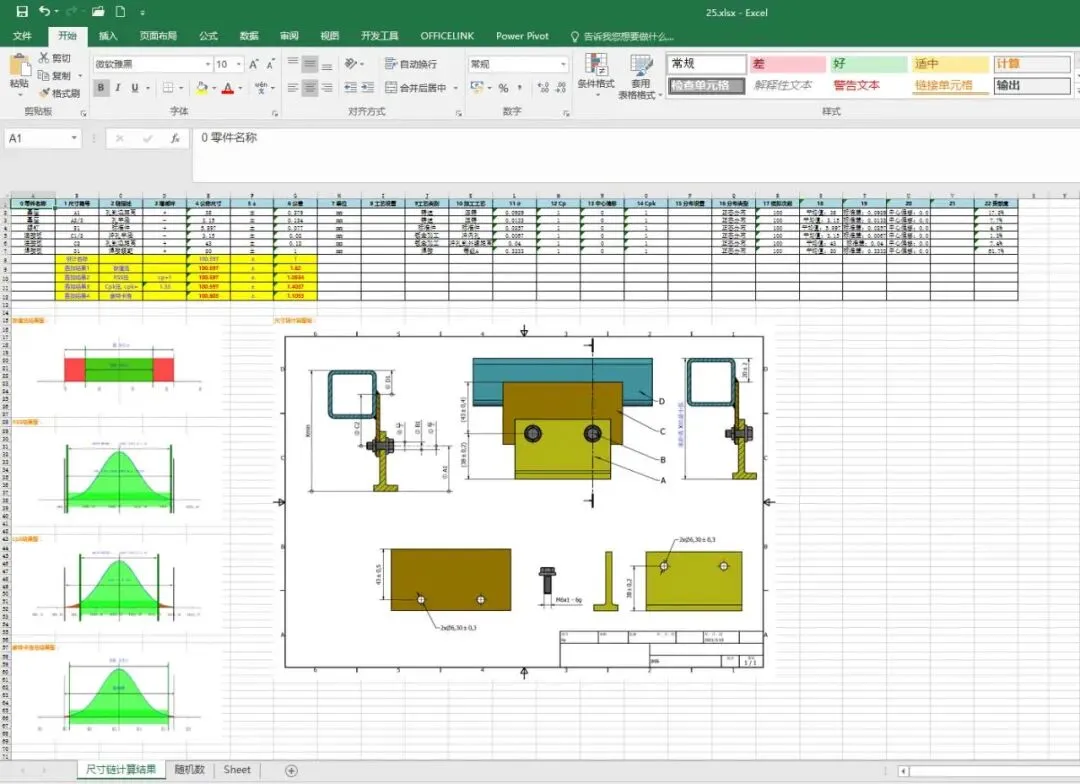
Task: Click the Increase Font Size icon
Action: coord(253,64)
